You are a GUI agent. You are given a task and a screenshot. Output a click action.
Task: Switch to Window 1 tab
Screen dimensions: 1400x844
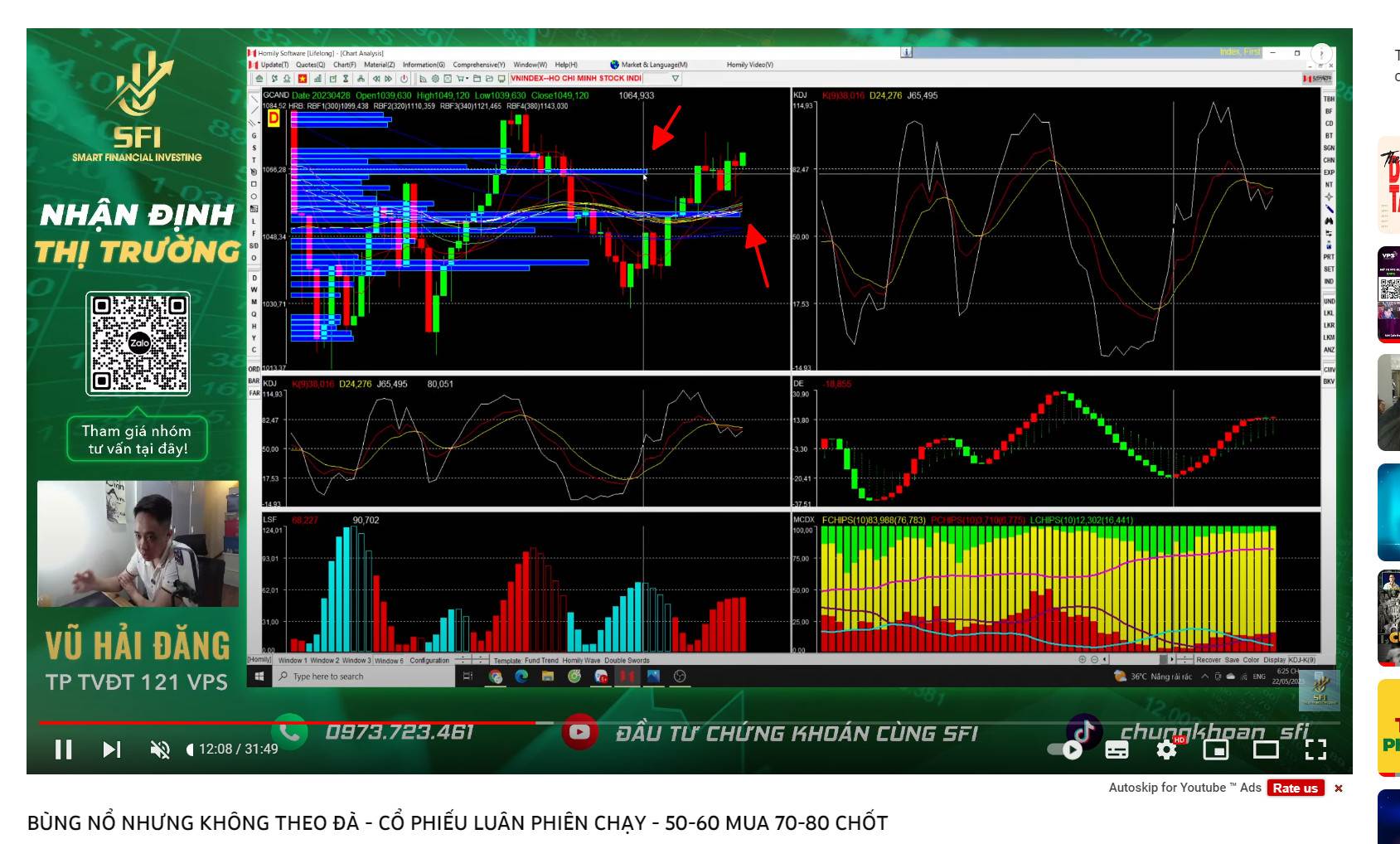pos(293,661)
